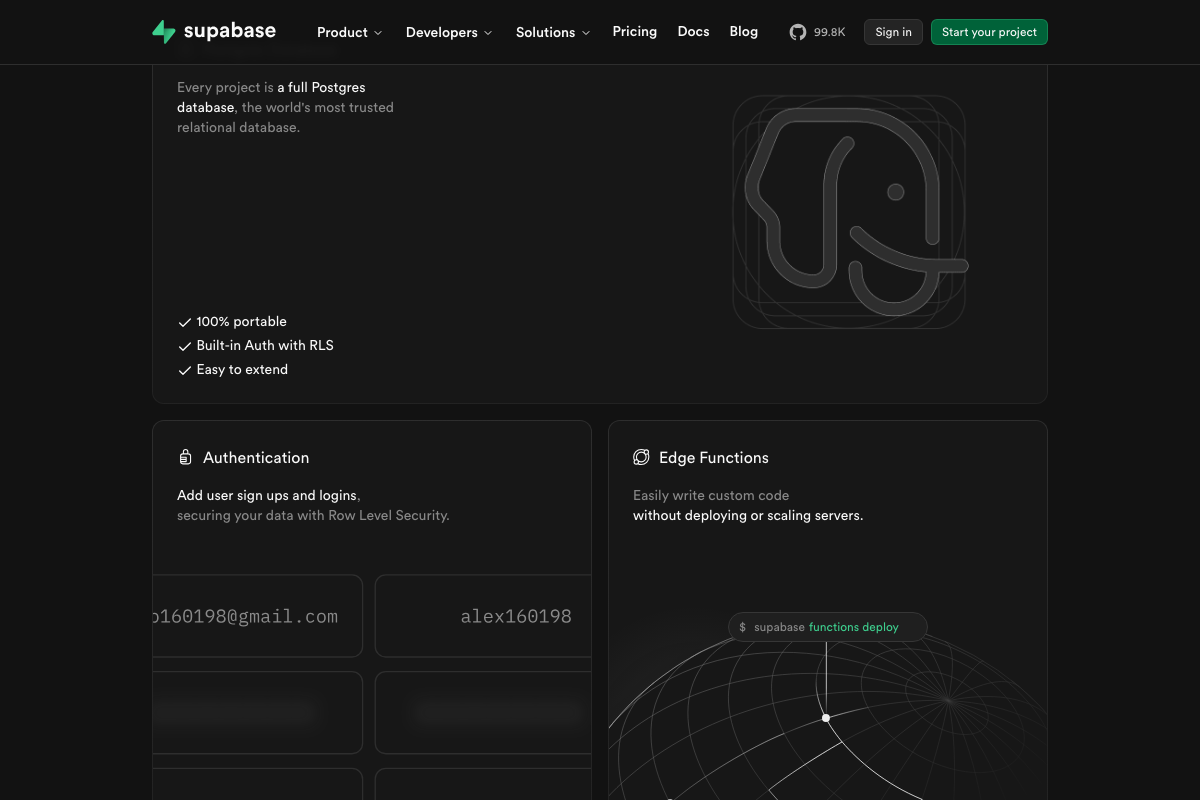
Task: Open the Pricing page
Action: (x=635, y=31)
